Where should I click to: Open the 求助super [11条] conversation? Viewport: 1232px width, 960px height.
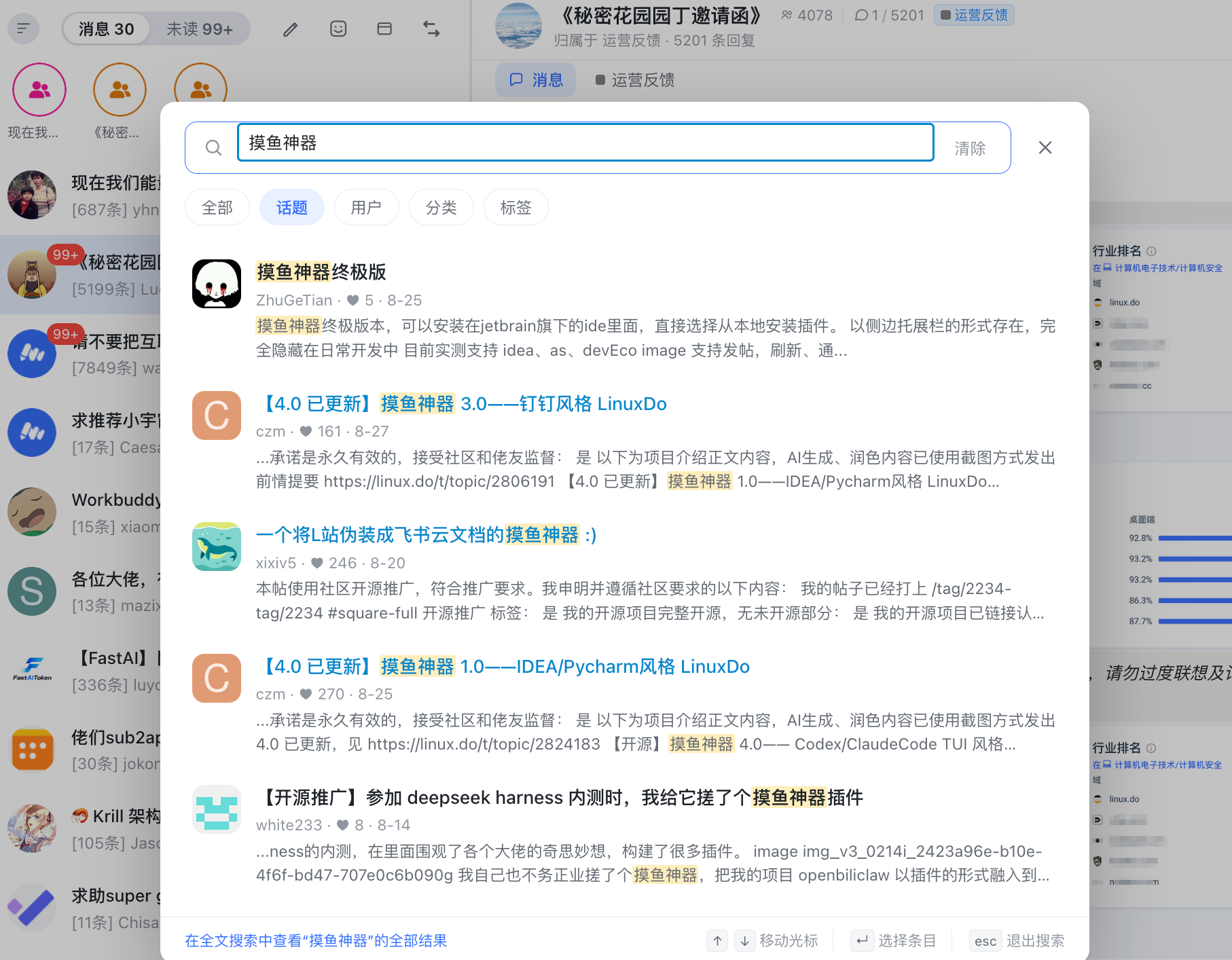coord(80,908)
